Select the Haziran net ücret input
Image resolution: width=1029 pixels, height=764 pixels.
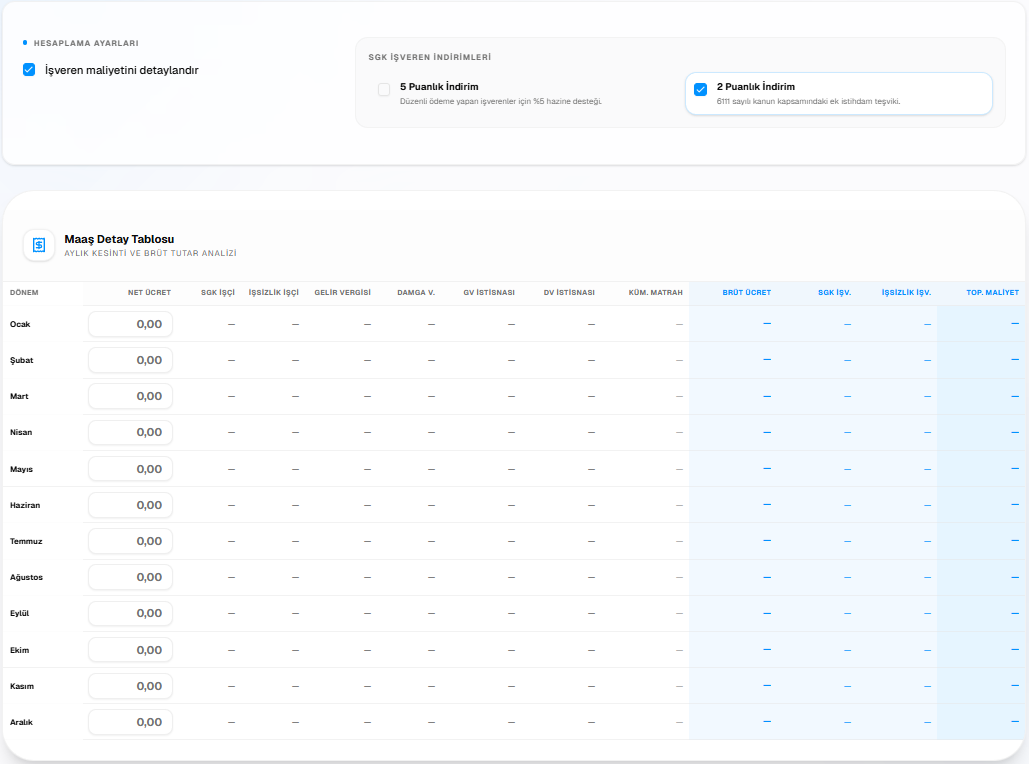point(131,505)
